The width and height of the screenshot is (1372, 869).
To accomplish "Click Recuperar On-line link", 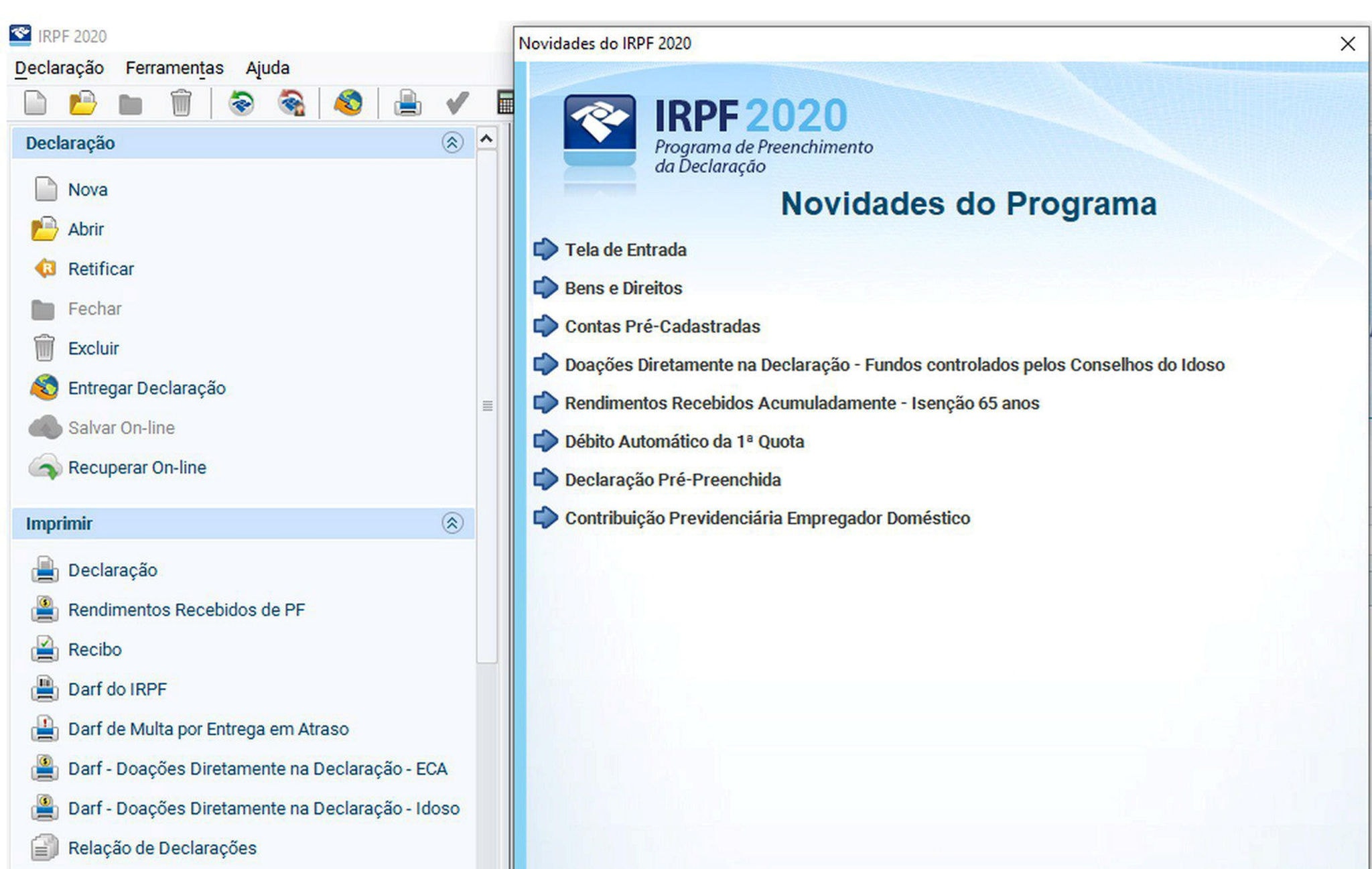I will 137,468.
